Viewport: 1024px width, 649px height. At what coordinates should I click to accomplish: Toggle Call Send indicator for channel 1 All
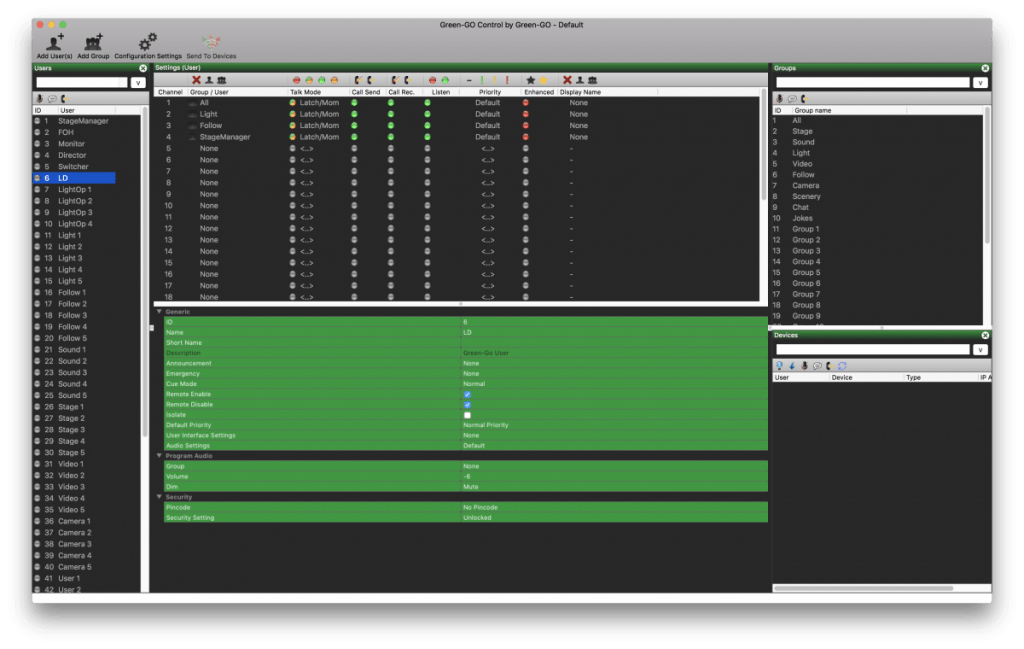pos(354,103)
